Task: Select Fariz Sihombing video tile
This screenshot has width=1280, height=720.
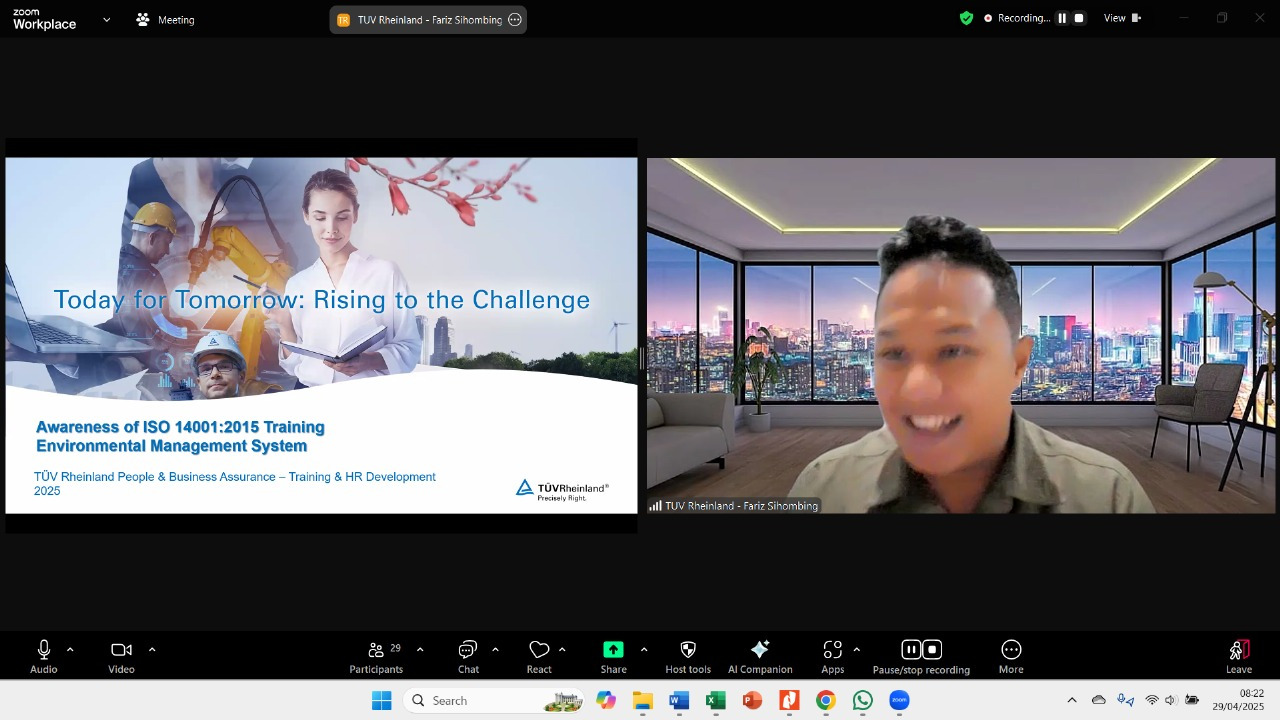Action: (x=961, y=335)
